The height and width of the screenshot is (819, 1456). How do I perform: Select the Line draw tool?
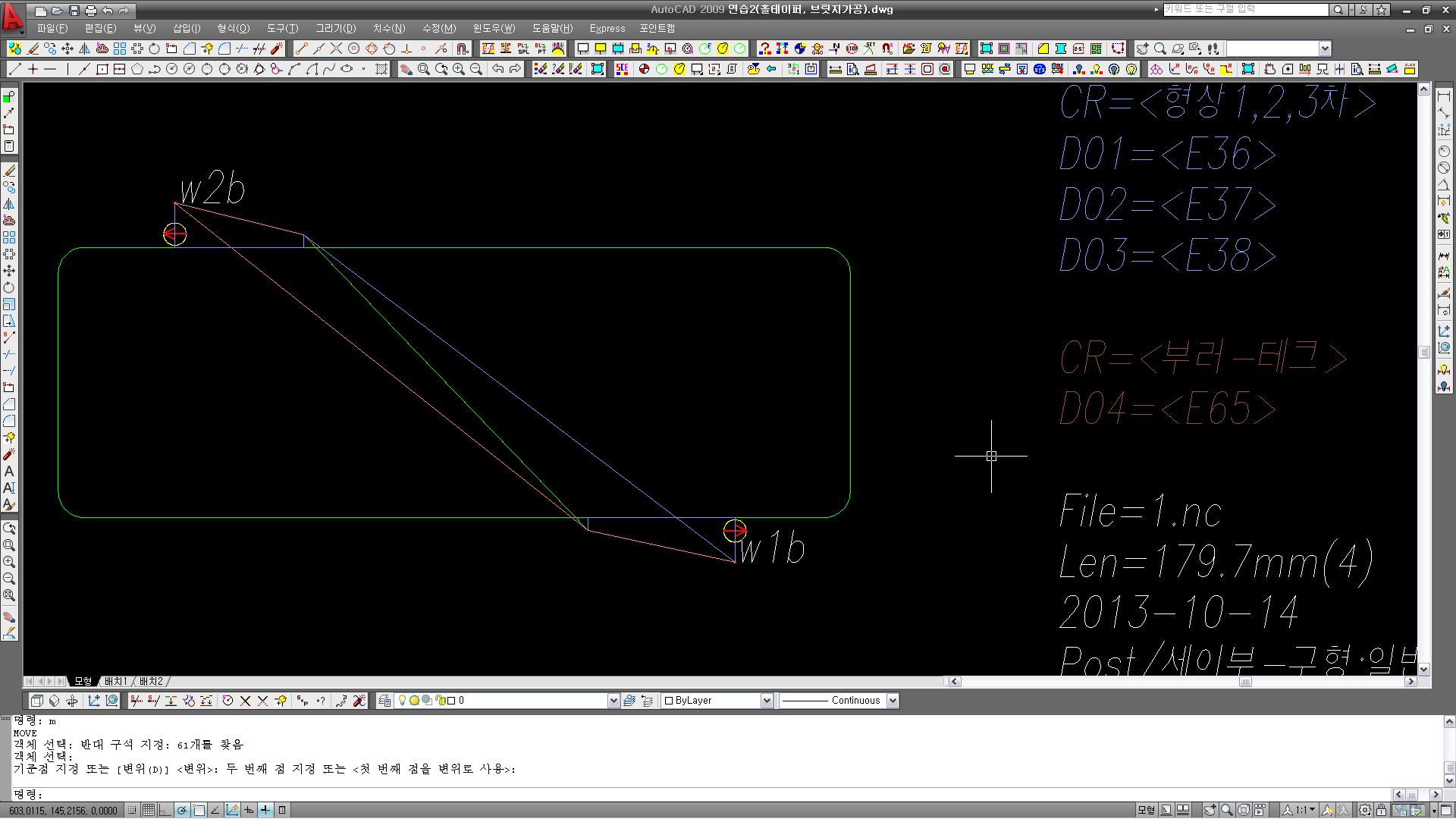15,69
